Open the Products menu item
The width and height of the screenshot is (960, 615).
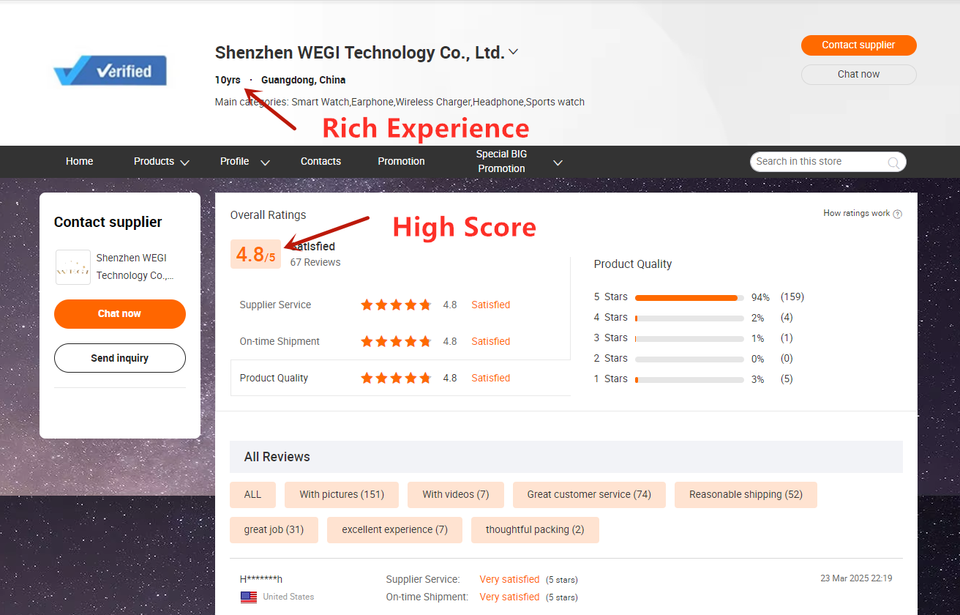click(154, 161)
